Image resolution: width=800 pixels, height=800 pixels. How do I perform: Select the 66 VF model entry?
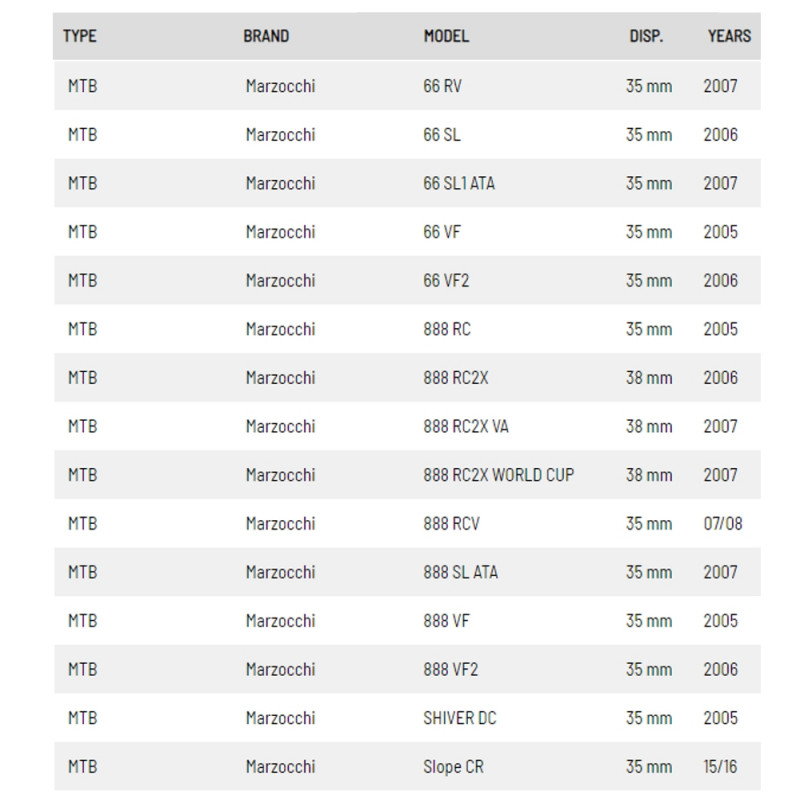(442, 232)
